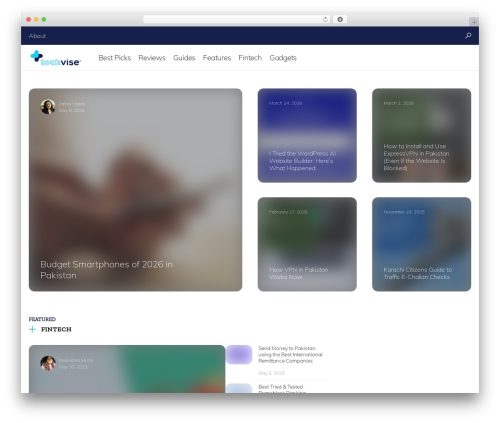Open the Features menu item
This screenshot has height=423, width=500.
pyautogui.click(x=217, y=58)
